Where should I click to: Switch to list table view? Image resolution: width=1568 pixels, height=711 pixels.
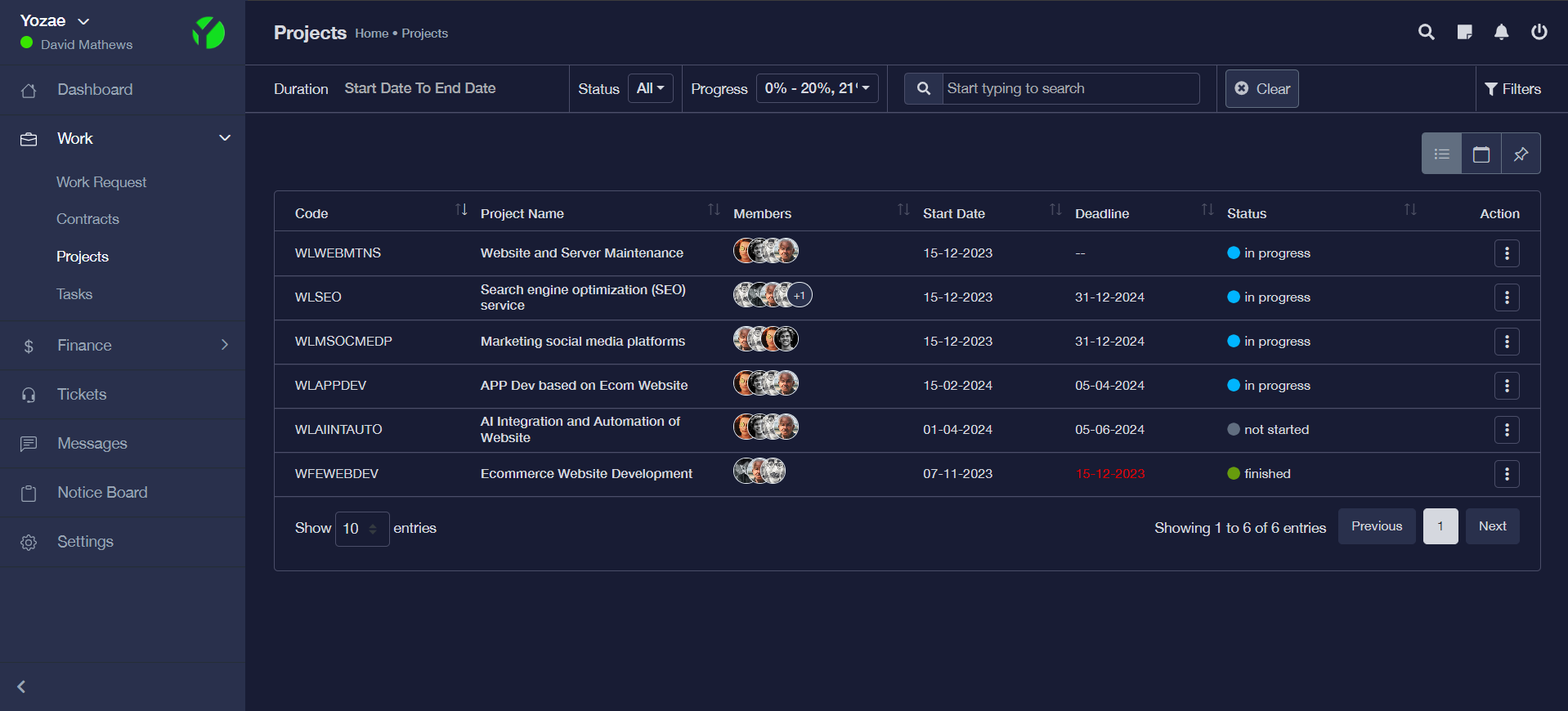click(x=1441, y=154)
